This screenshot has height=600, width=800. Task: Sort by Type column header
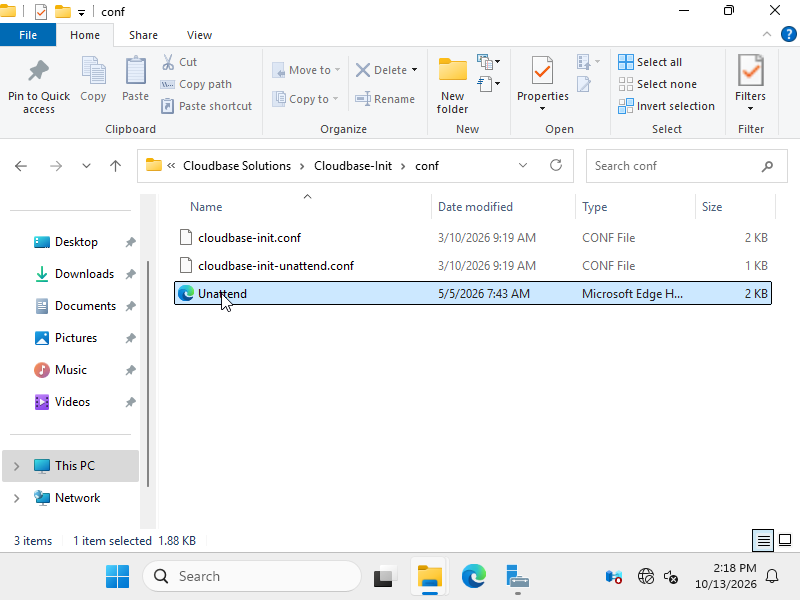coord(594,207)
